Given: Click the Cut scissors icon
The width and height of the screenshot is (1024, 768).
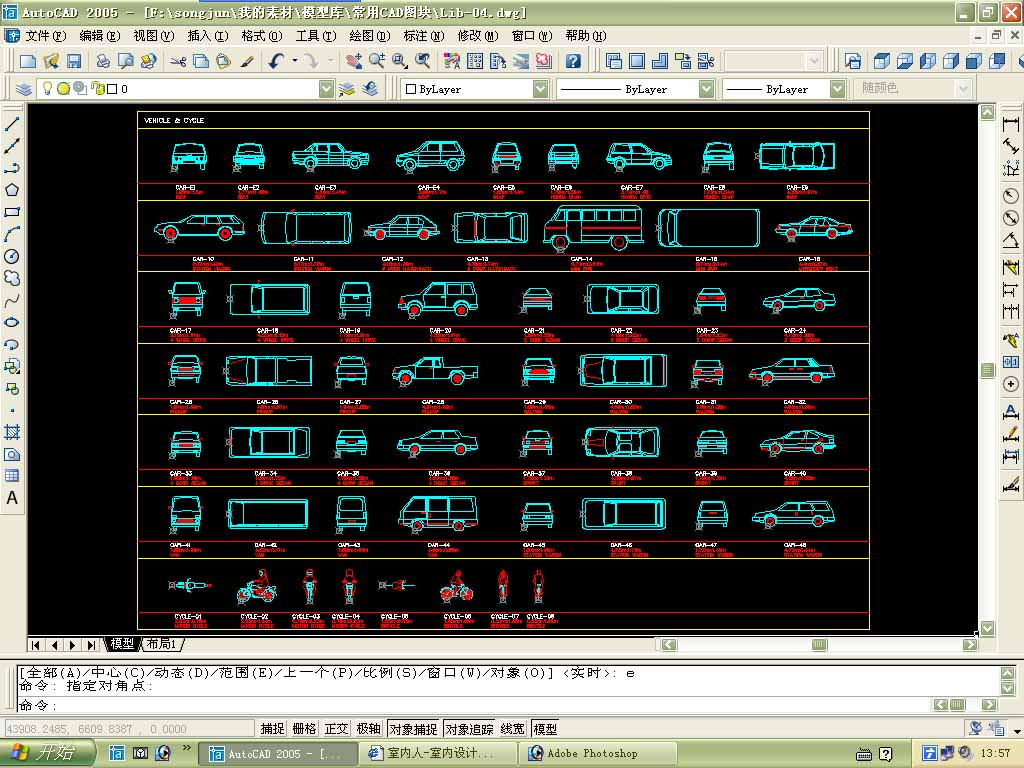Looking at the screenshot, I should click(x=178, y=61).
